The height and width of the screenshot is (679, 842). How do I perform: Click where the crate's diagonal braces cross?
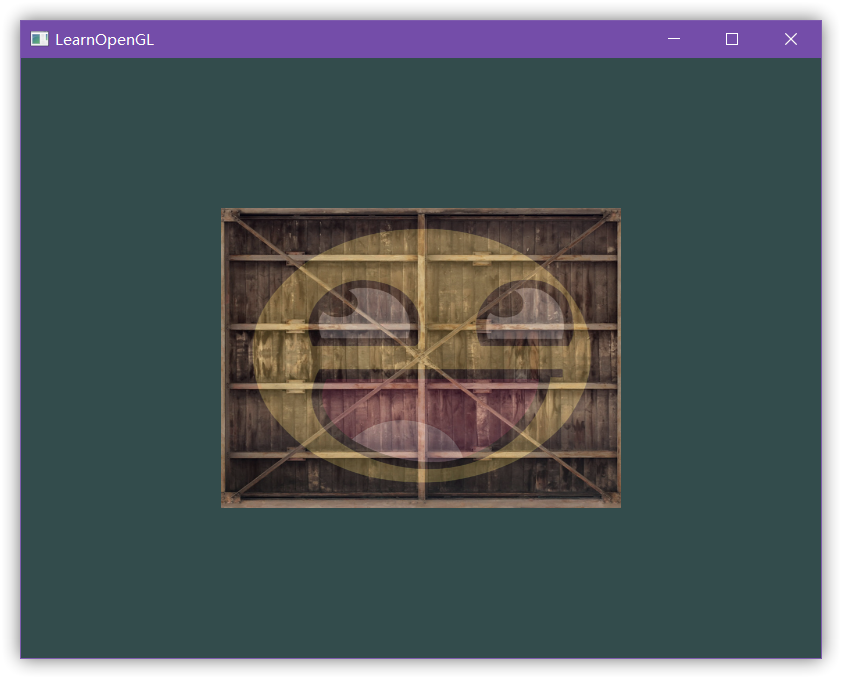click(x=421, y=357)
